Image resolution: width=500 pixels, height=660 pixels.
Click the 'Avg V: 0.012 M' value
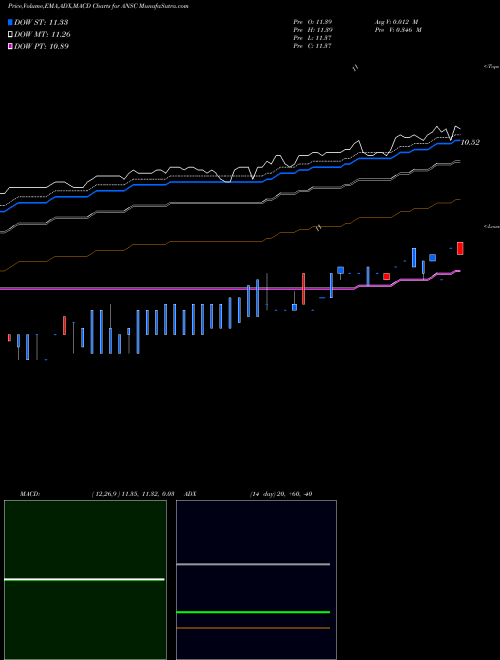396,22
